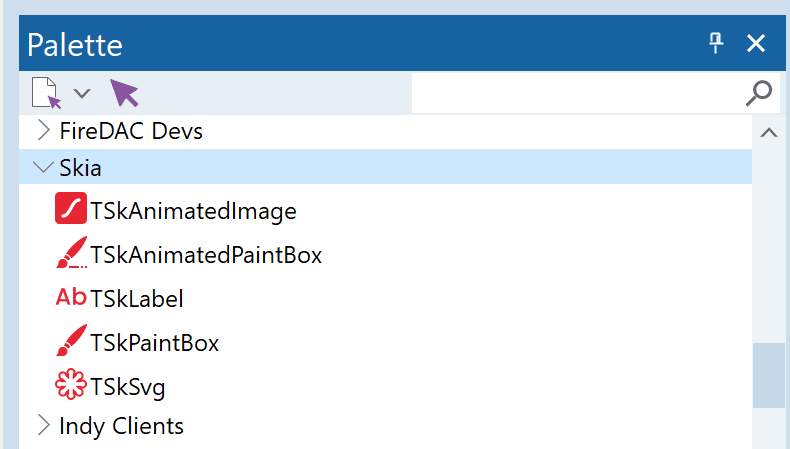This screenshot has height=449, width=790.
Task: Click the vertical scrollbar thumb
Action: click(x=769, y=375)
